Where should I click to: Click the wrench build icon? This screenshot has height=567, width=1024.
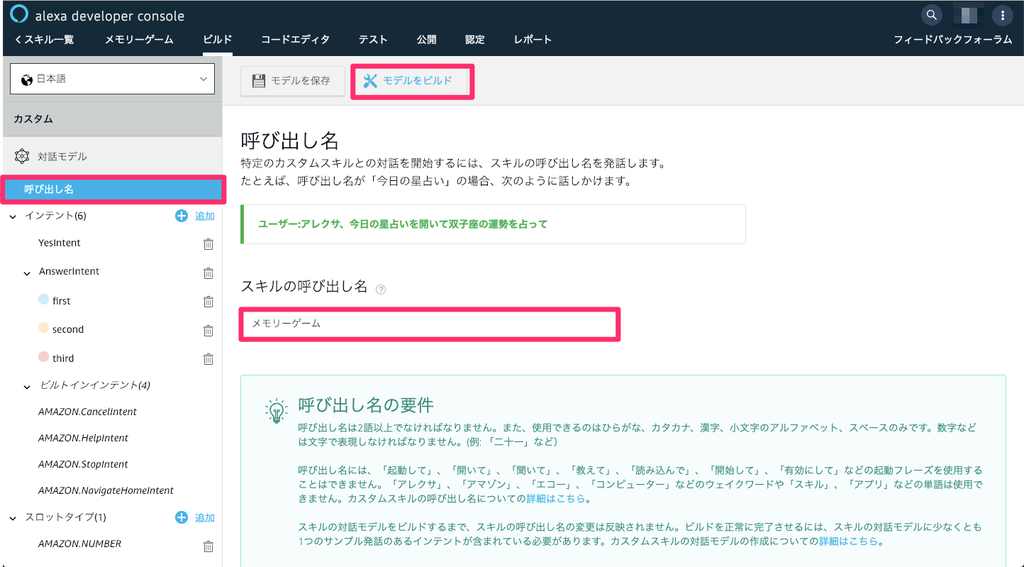click(x=370, y=81)
